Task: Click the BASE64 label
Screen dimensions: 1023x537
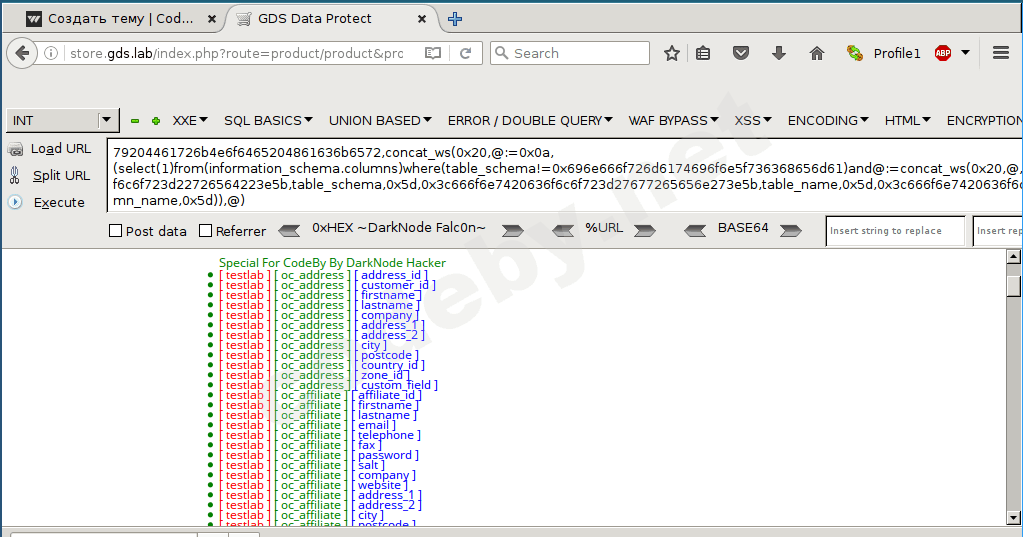Action: [x=743, y=228]
